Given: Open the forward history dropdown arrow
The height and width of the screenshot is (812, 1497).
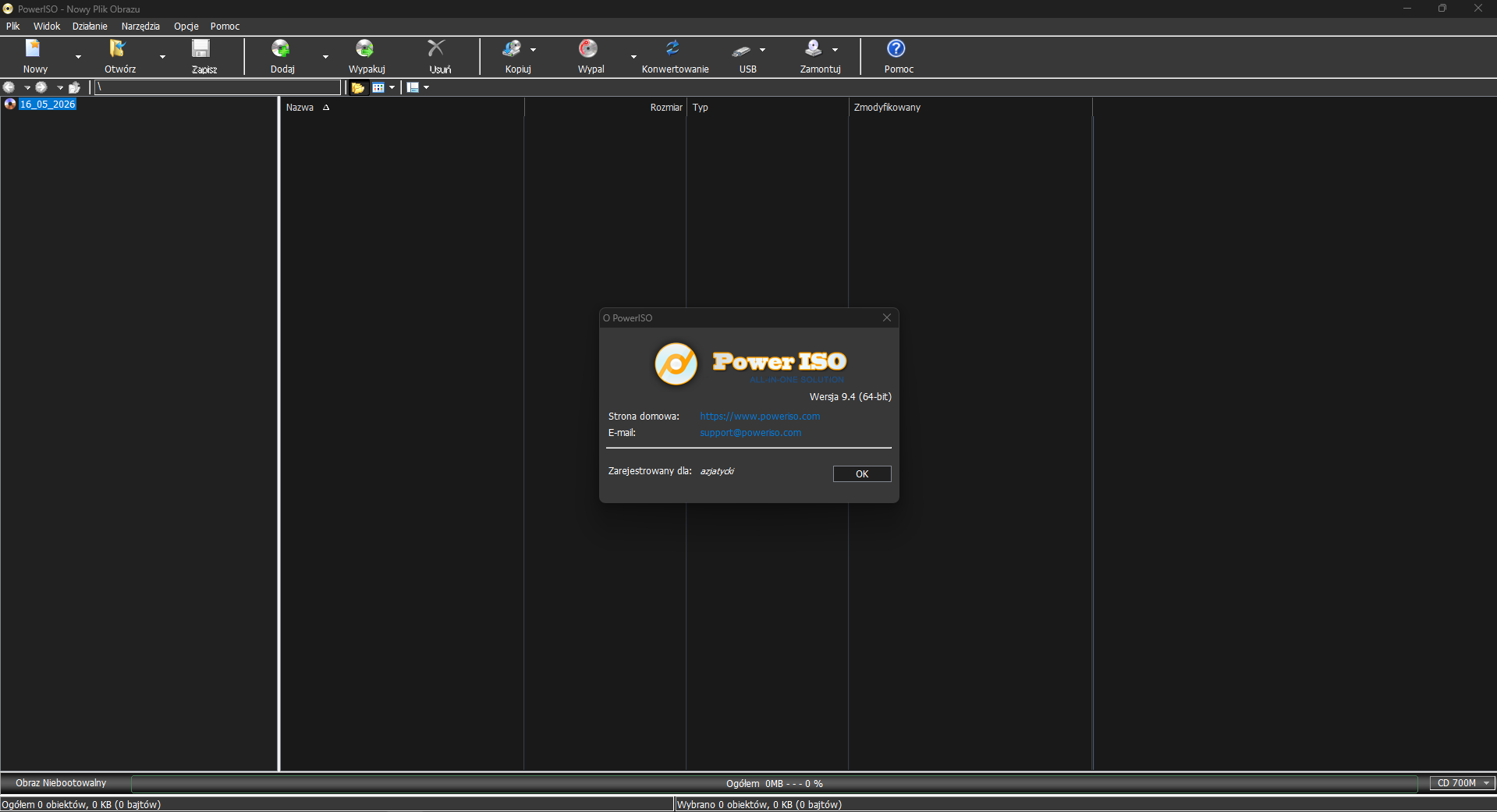Looking at the screenshot, I should pyautogui.click(x=60, y=88).
